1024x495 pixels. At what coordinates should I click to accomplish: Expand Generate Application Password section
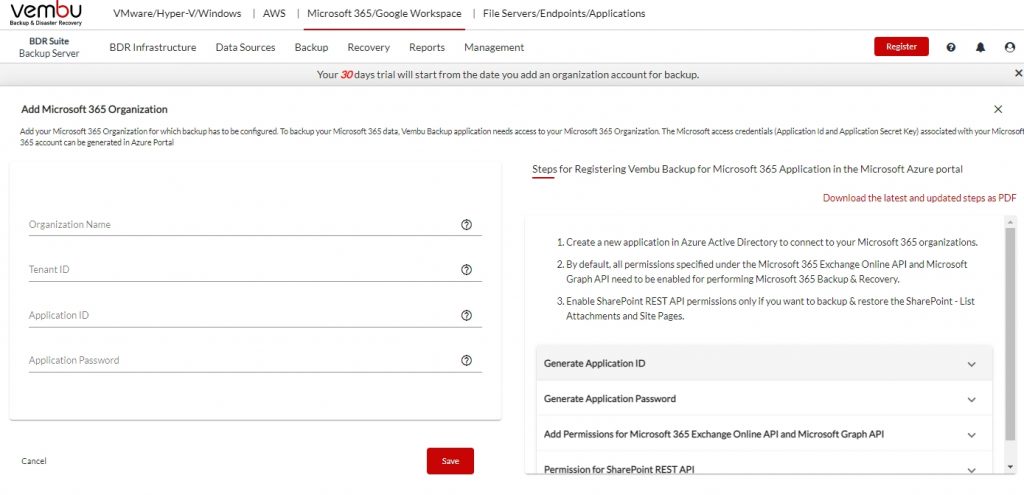[x=763, y=399]
